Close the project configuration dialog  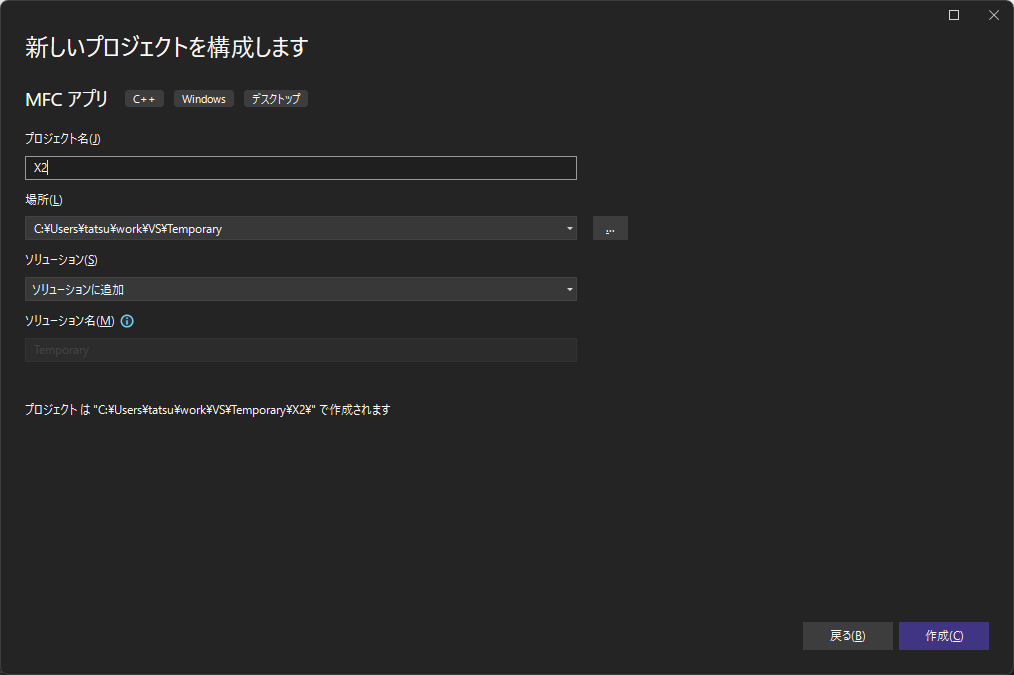click(993, 15)
